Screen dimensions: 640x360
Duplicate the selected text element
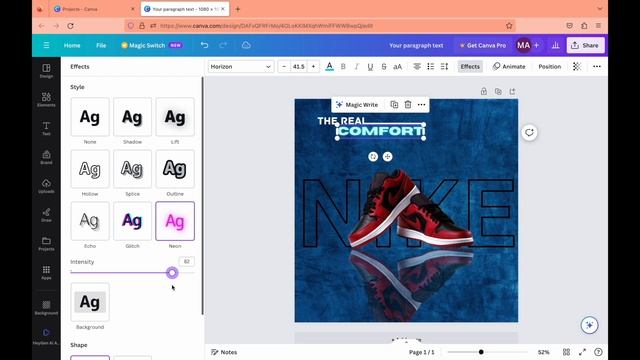click(x=394, y=105)
